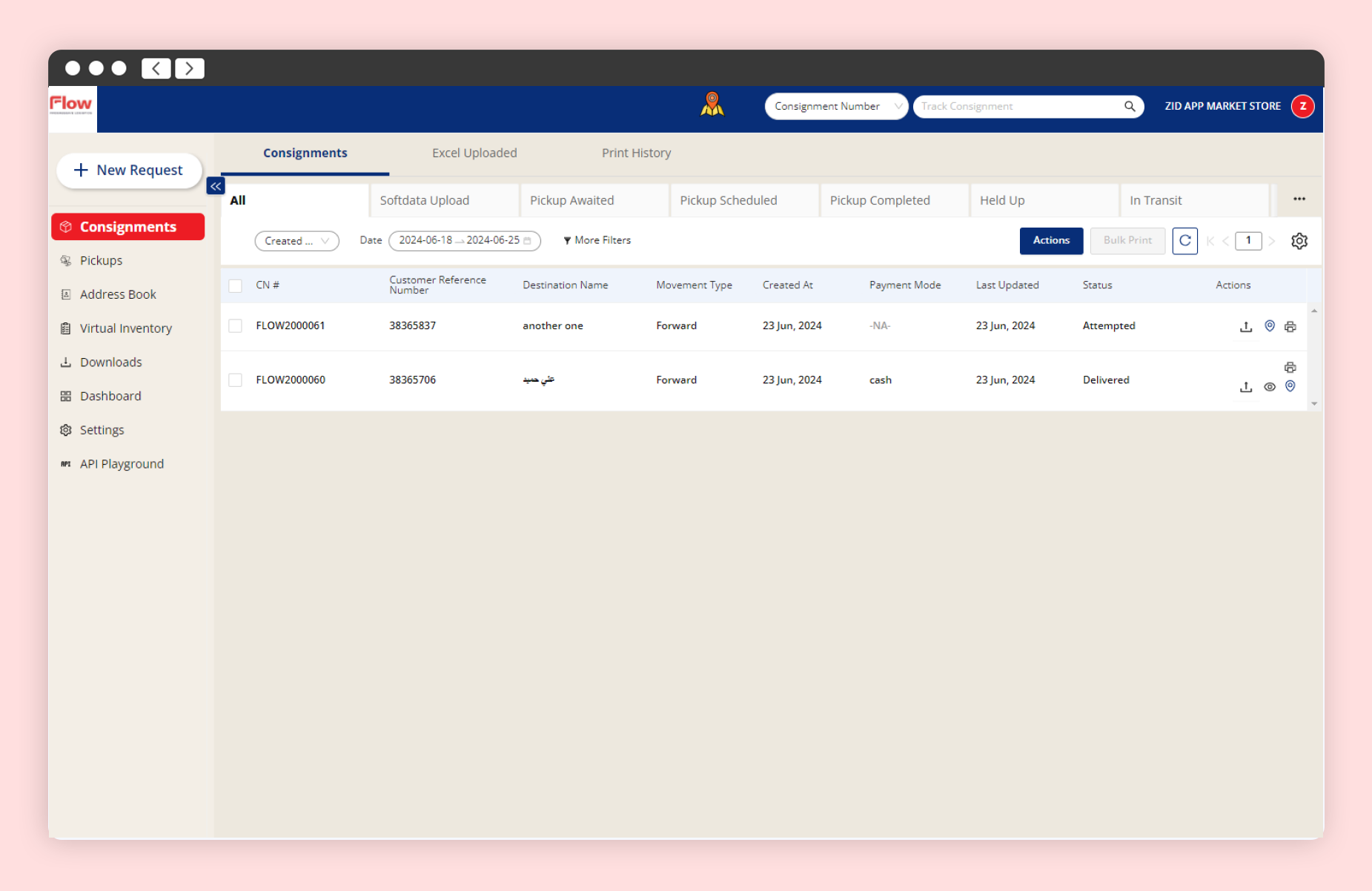
Task: Track location of FLOW2000061
Action: pyautogui.click(x=1269, y=326)
